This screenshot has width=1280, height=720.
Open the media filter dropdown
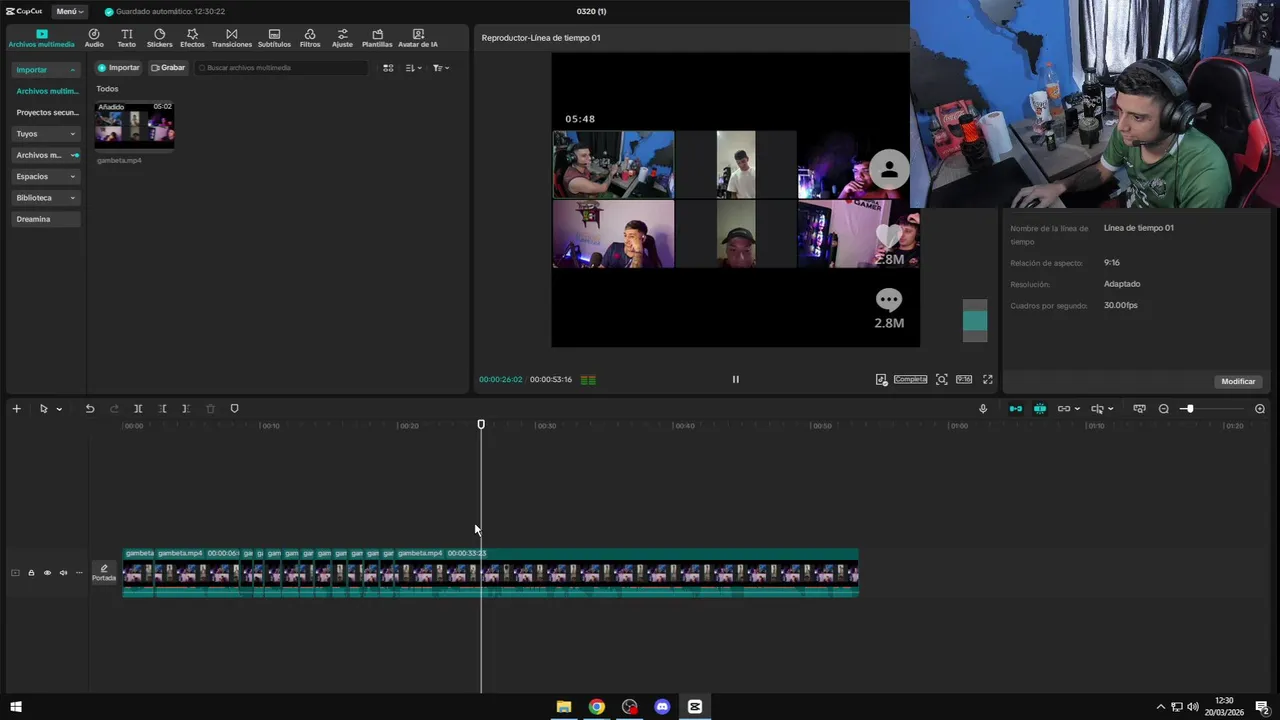(441, 68)
